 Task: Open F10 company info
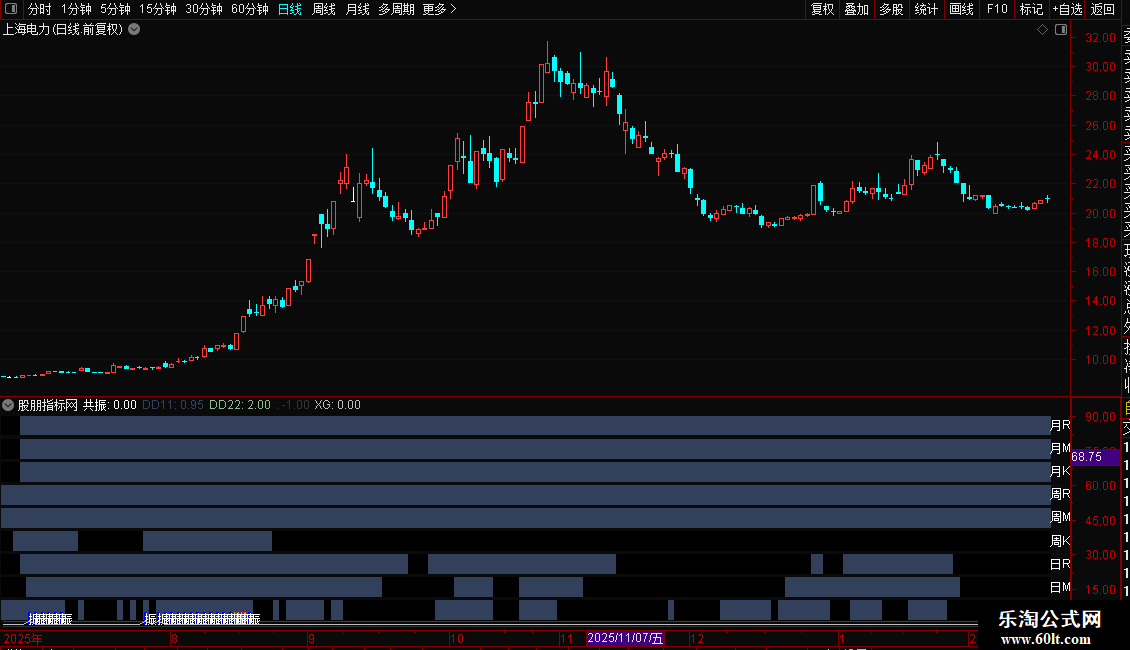click(x=997, y=9)
